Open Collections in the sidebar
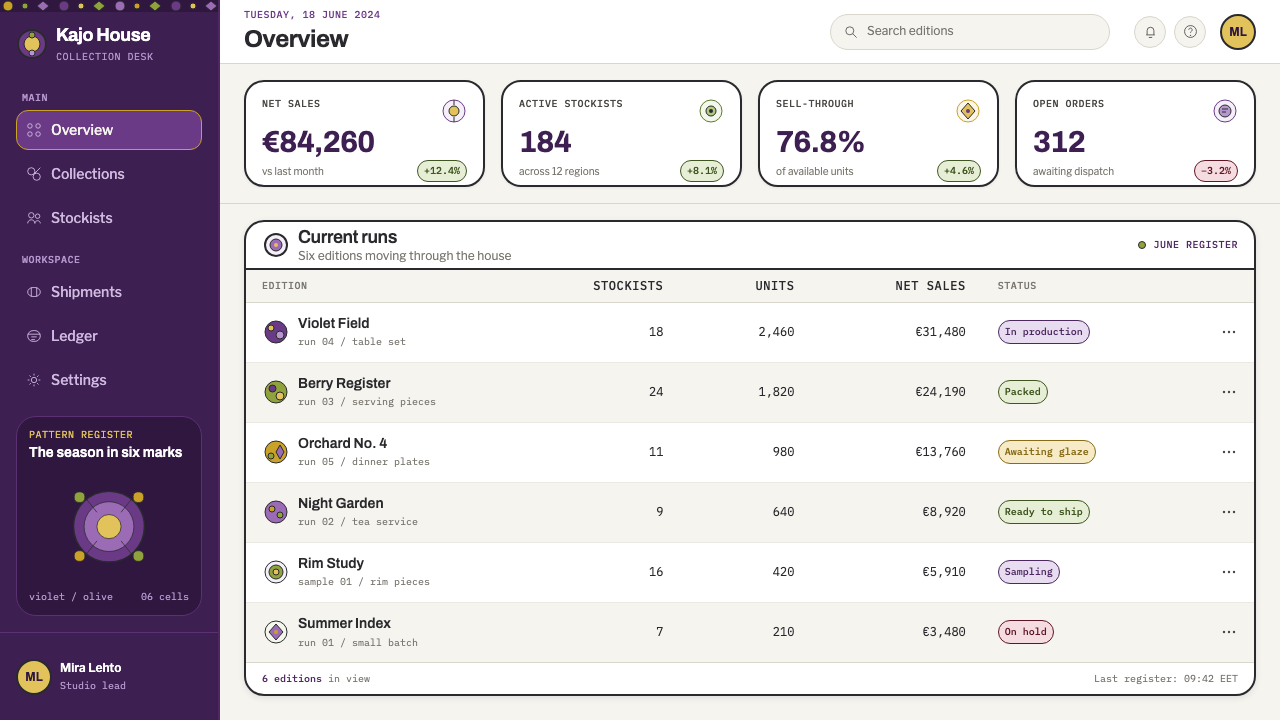The height and width of the screenshot is (720, 1280). click(x=109, y=174)
